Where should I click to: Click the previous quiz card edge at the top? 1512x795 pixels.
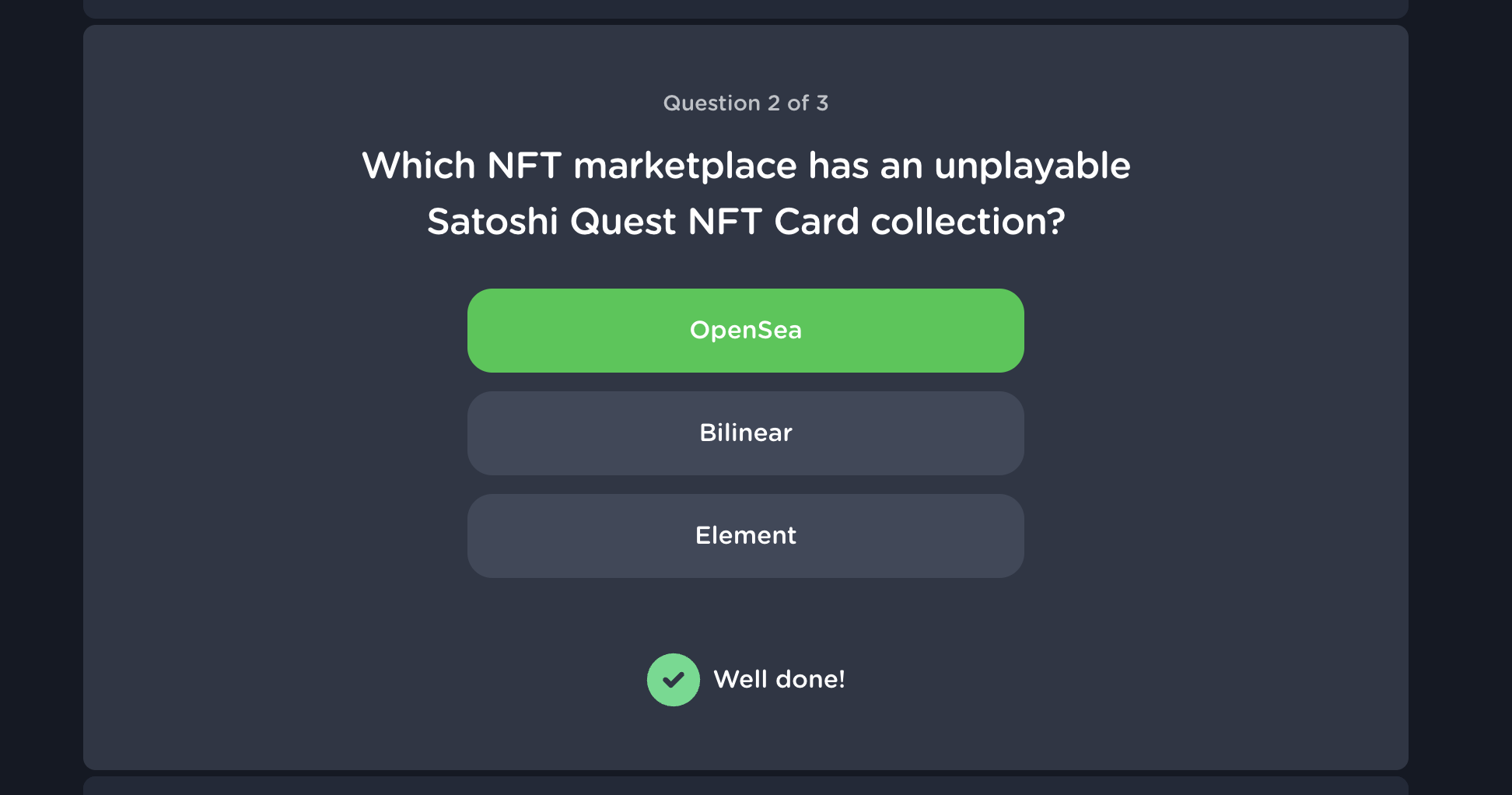(x=745, y=9)
